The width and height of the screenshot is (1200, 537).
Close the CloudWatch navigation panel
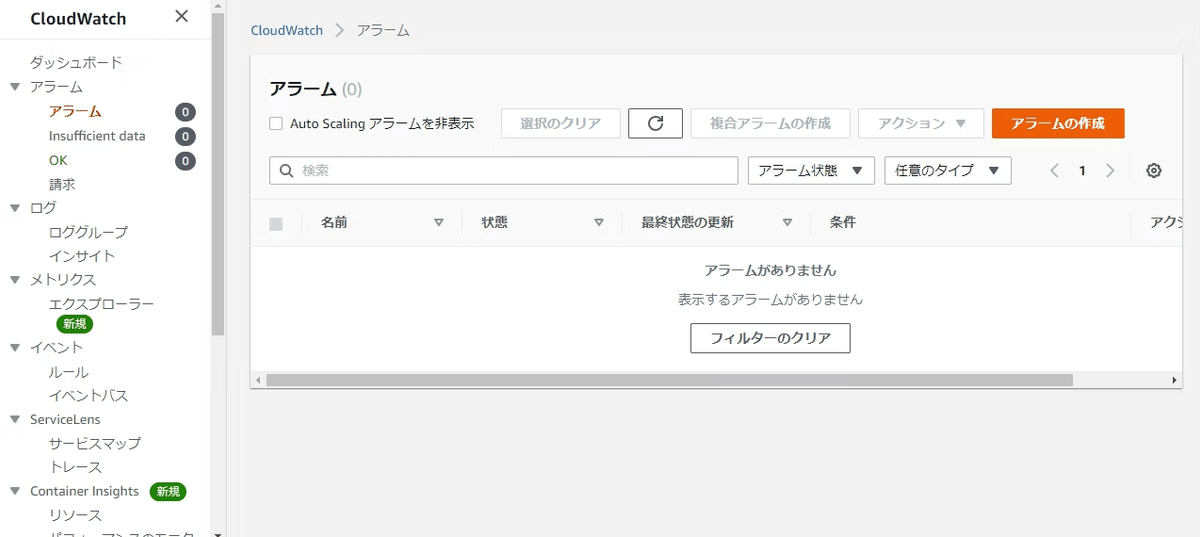[181, 16]
